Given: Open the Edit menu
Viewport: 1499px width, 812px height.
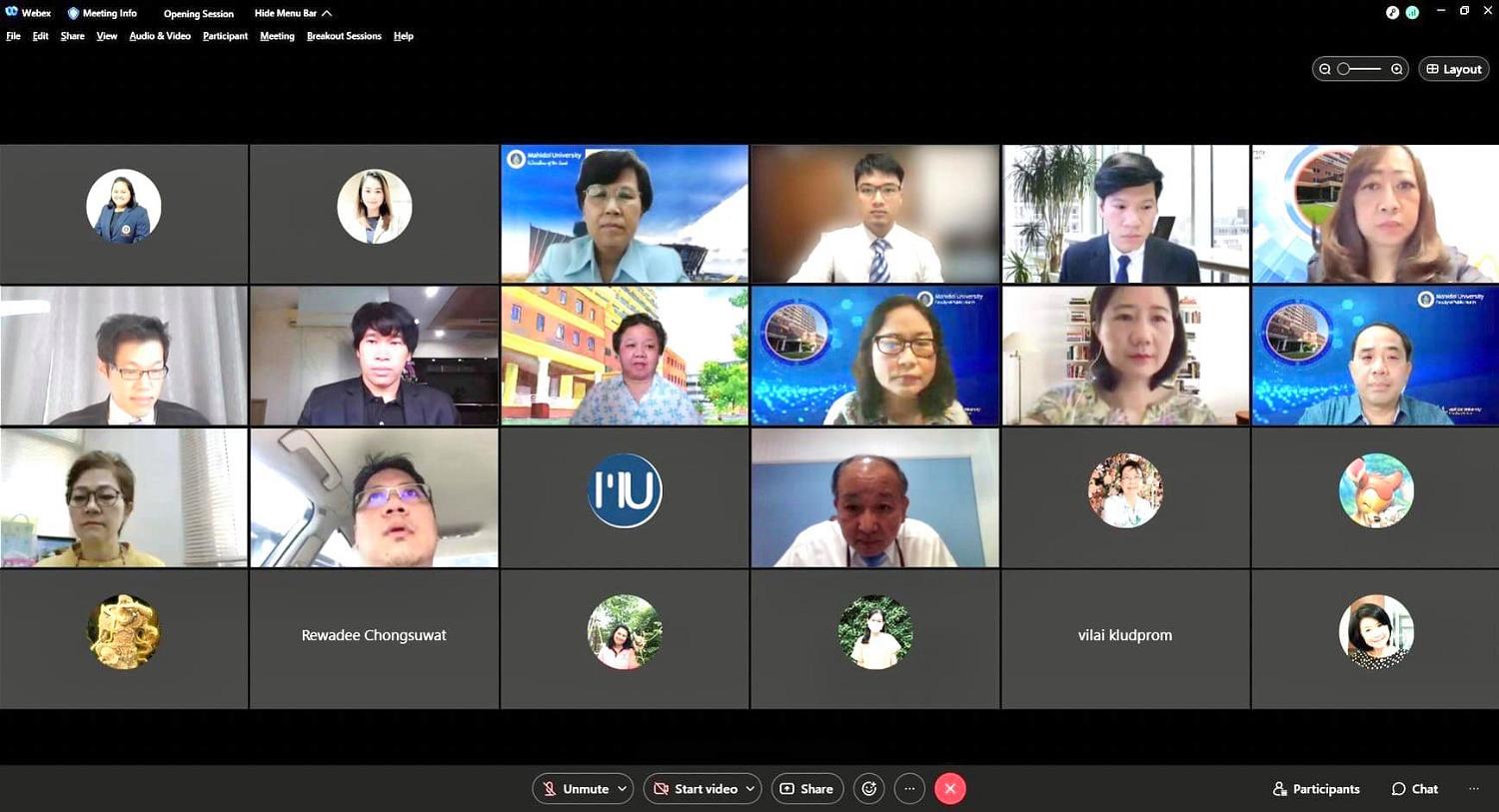Looking at the screenshot, I should pos(40,36).
